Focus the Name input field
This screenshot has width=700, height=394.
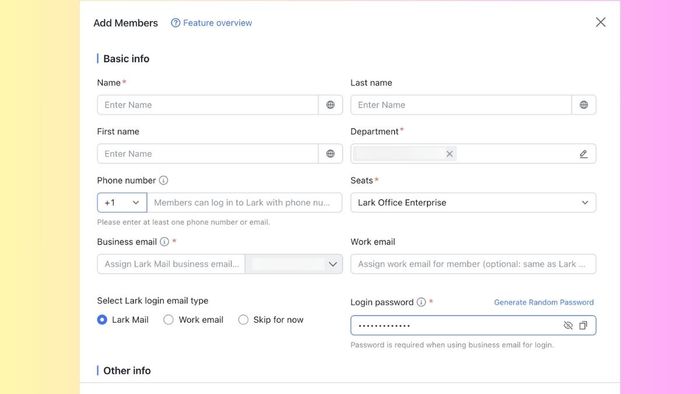[x=208, y=105]
